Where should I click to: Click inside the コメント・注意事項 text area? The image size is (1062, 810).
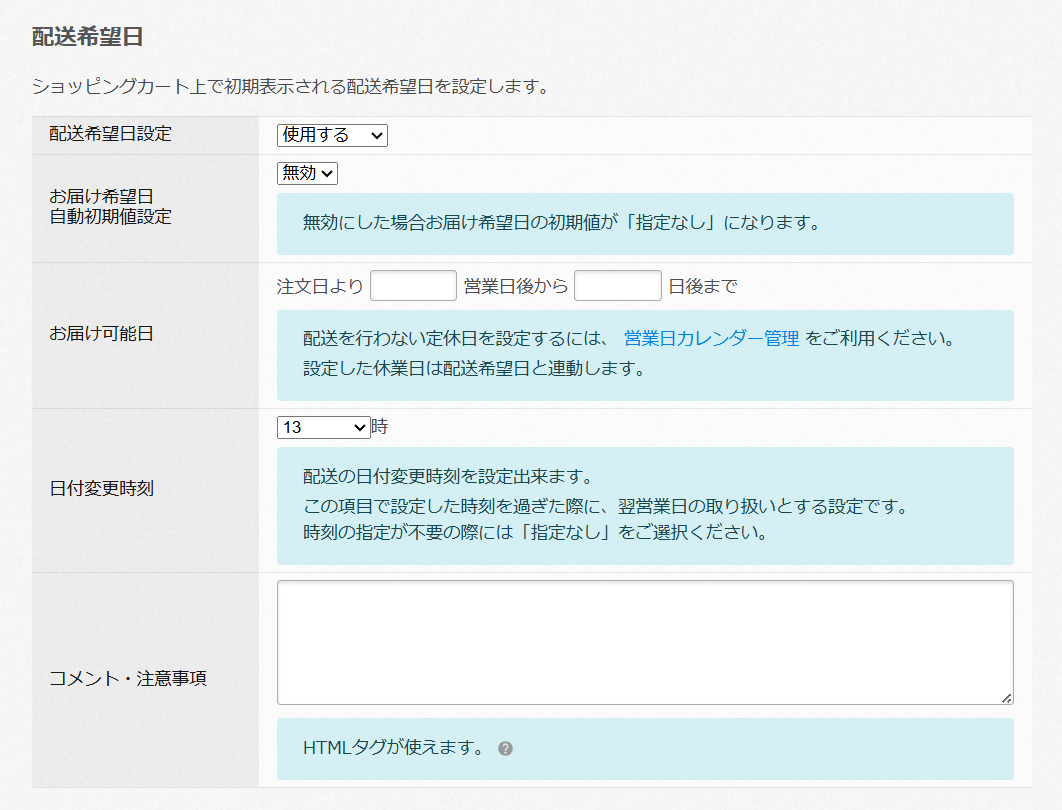coord(644,642)
